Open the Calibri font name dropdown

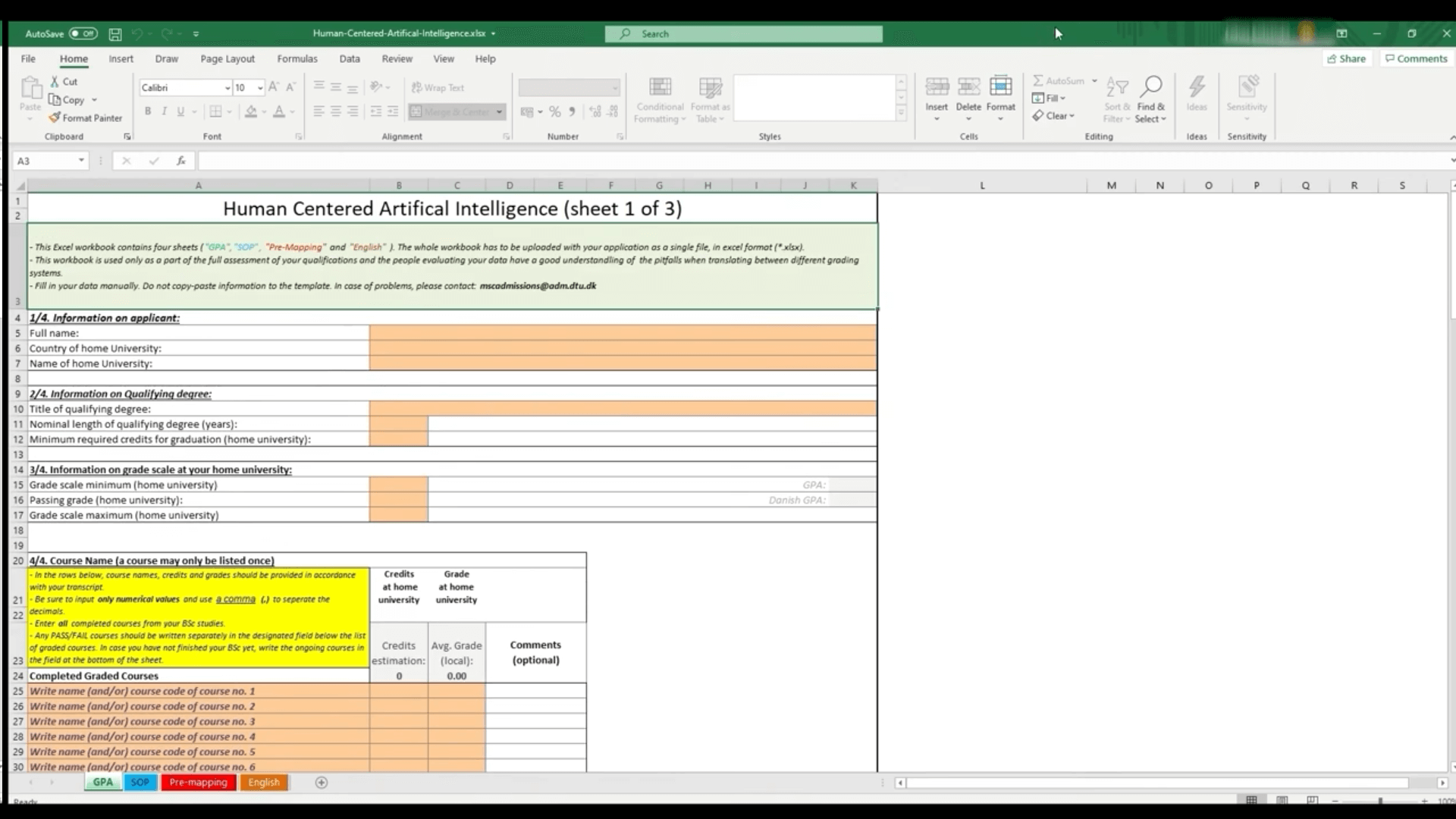coord(227,88)
